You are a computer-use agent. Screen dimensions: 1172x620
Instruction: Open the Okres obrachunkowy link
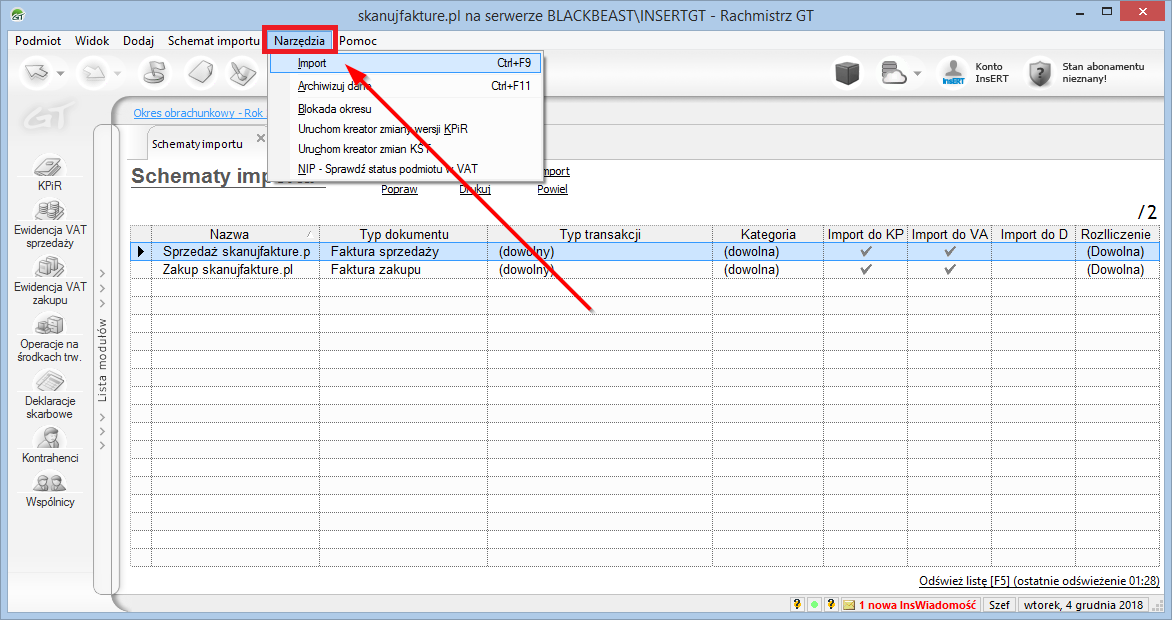tap(198, 113)
